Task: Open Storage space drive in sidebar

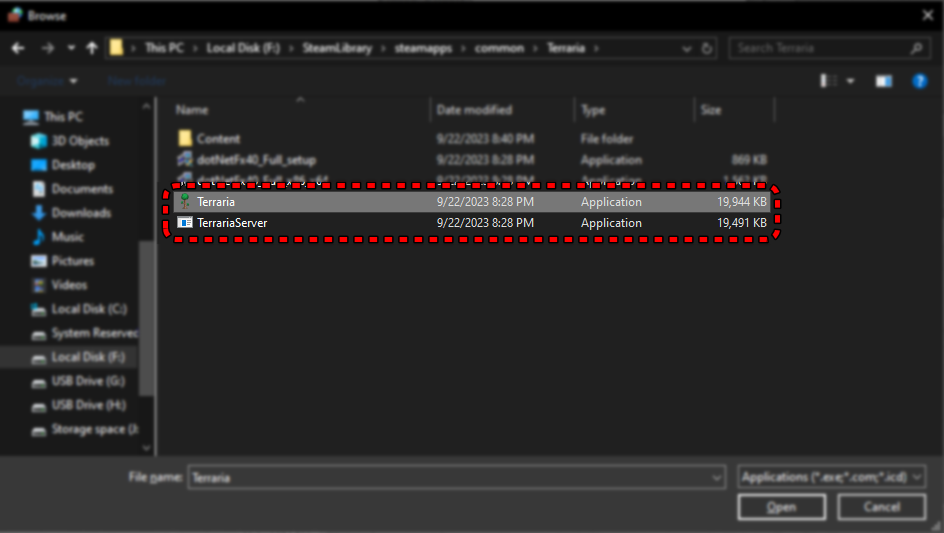Action: [84, 429]
